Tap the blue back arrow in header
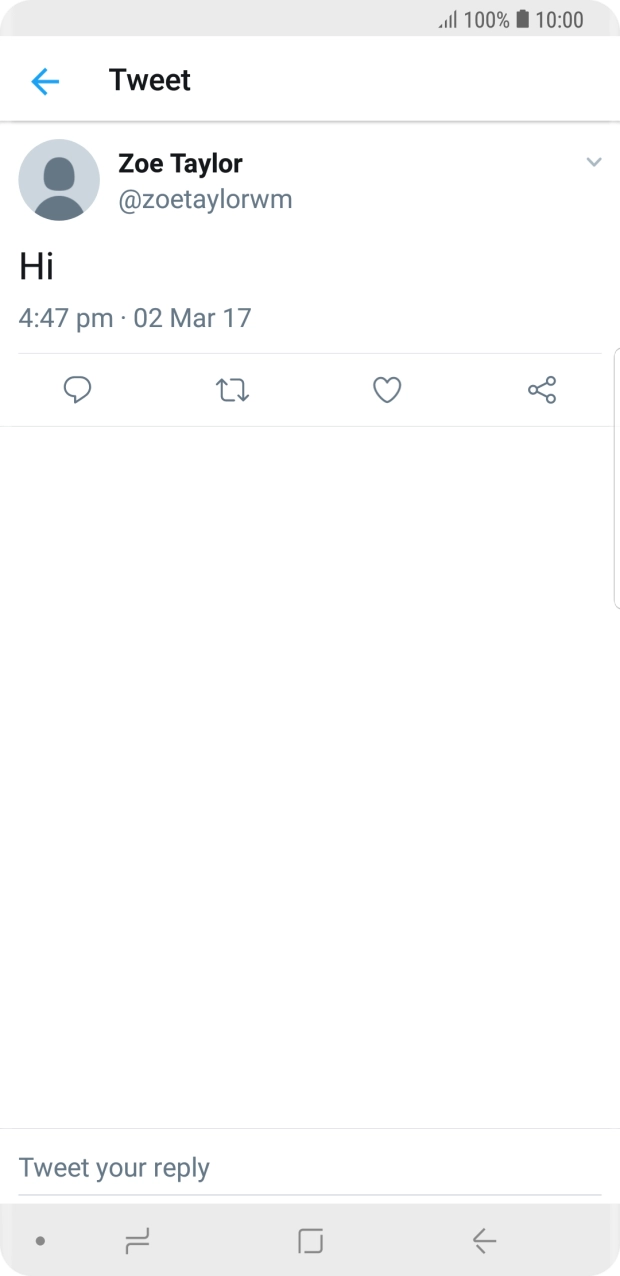Screen dimensions: 620x1276 (x=45, y=81)
